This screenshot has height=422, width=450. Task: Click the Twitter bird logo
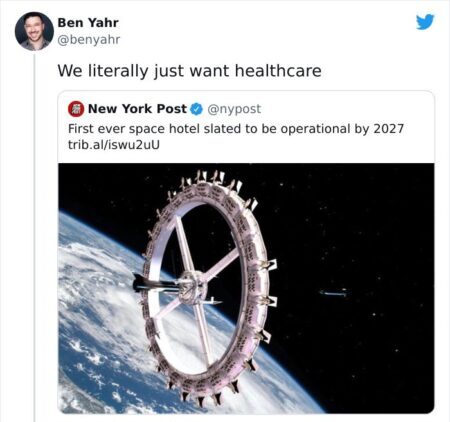425,22
